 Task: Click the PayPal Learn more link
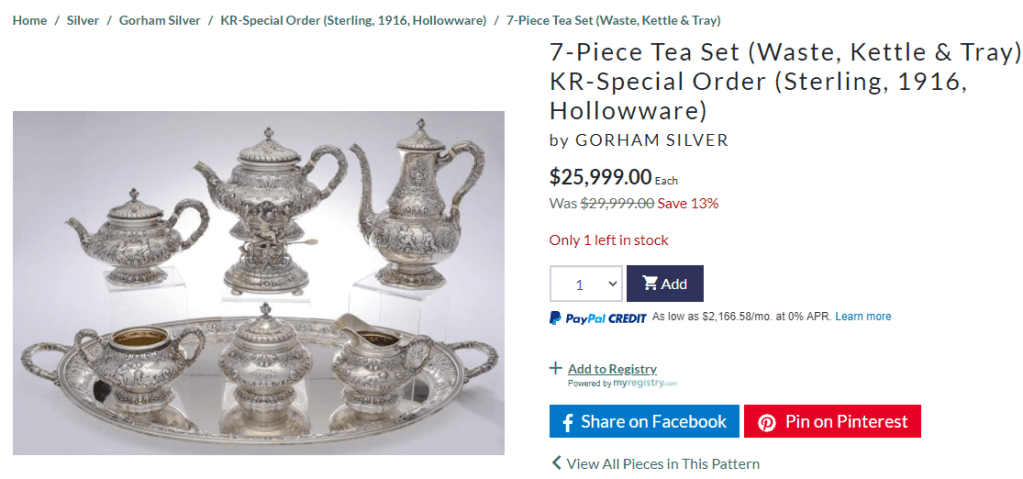[863, 317]
